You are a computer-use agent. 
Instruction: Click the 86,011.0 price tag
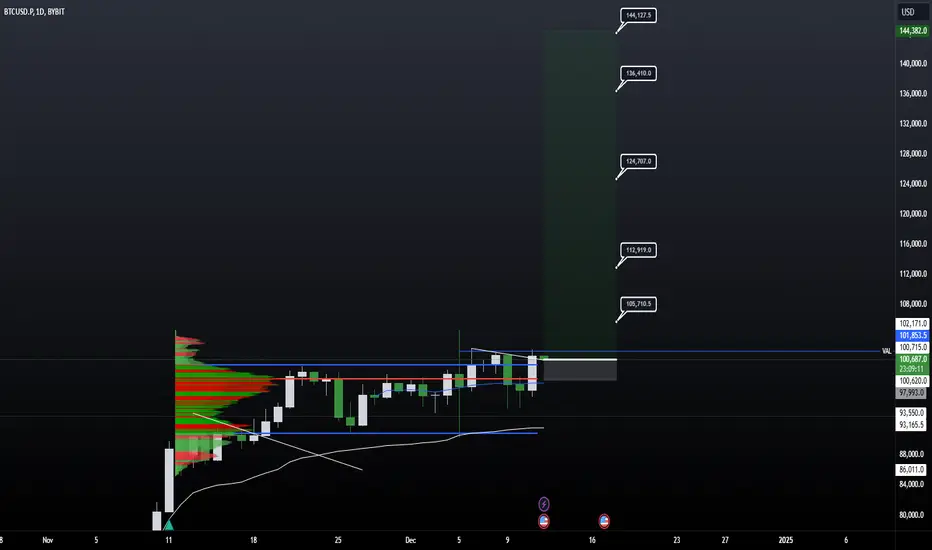[912, 469]
